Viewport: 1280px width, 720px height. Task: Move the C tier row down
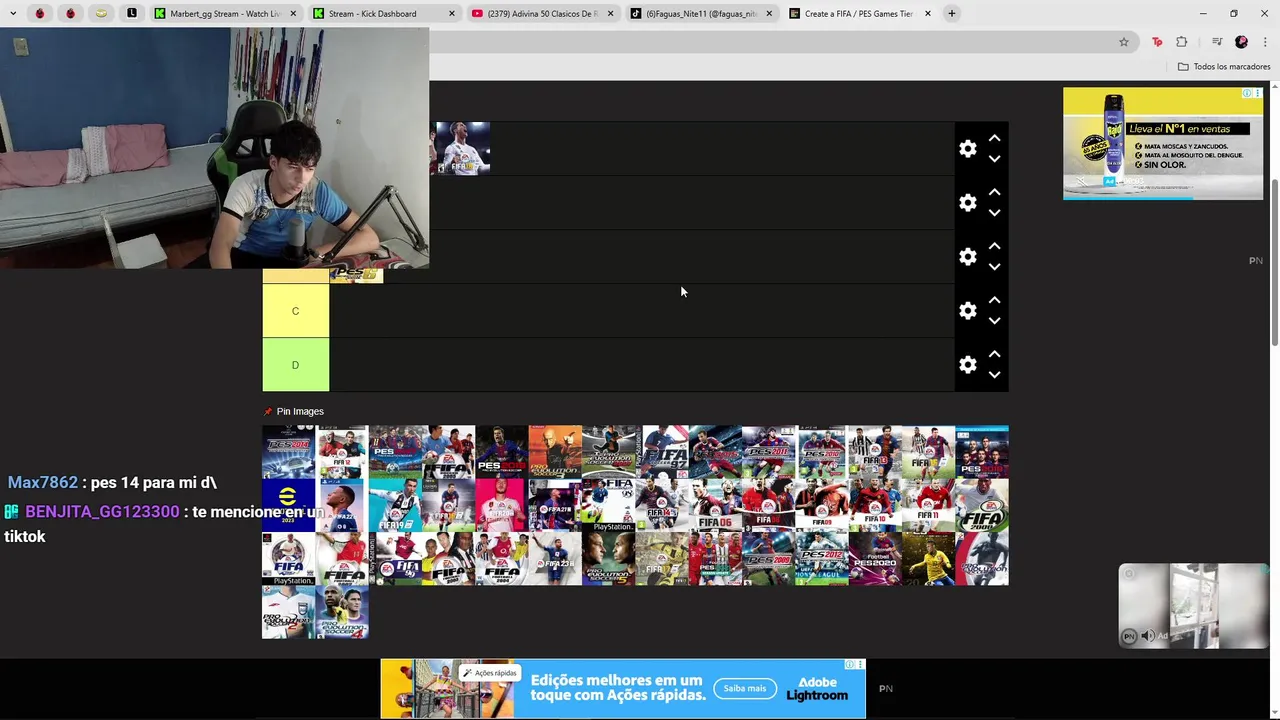point(994,321)
